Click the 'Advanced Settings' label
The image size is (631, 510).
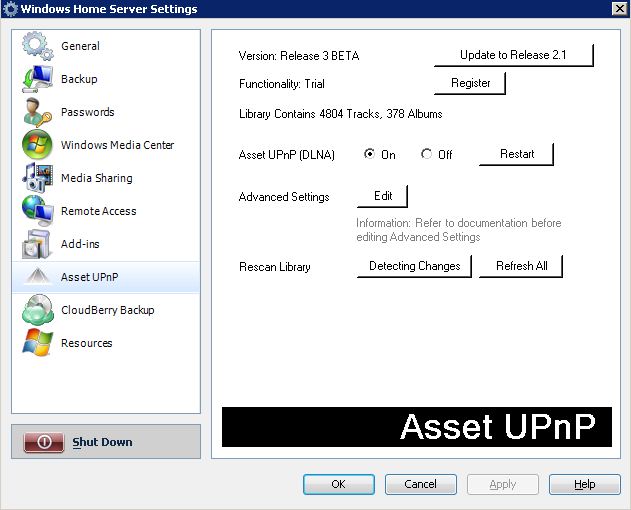[x=284, y=197]
